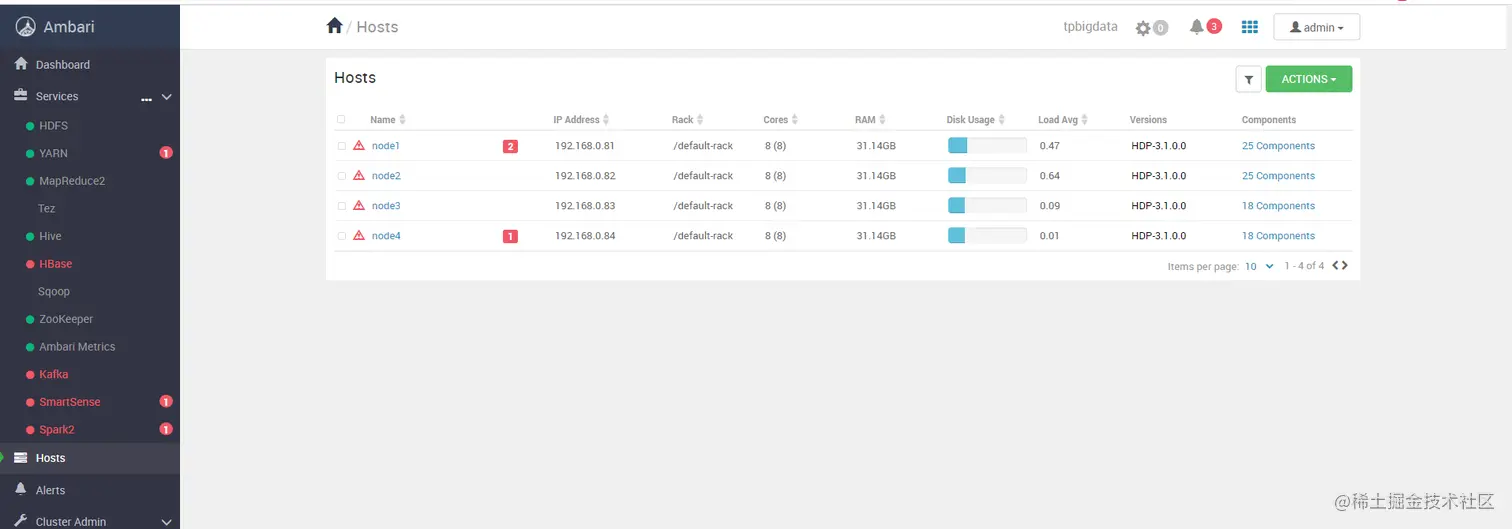Click the hosts filter funnel icon
The height and width of the screenshot is (529, 1512).
(x=1248, y=79)
